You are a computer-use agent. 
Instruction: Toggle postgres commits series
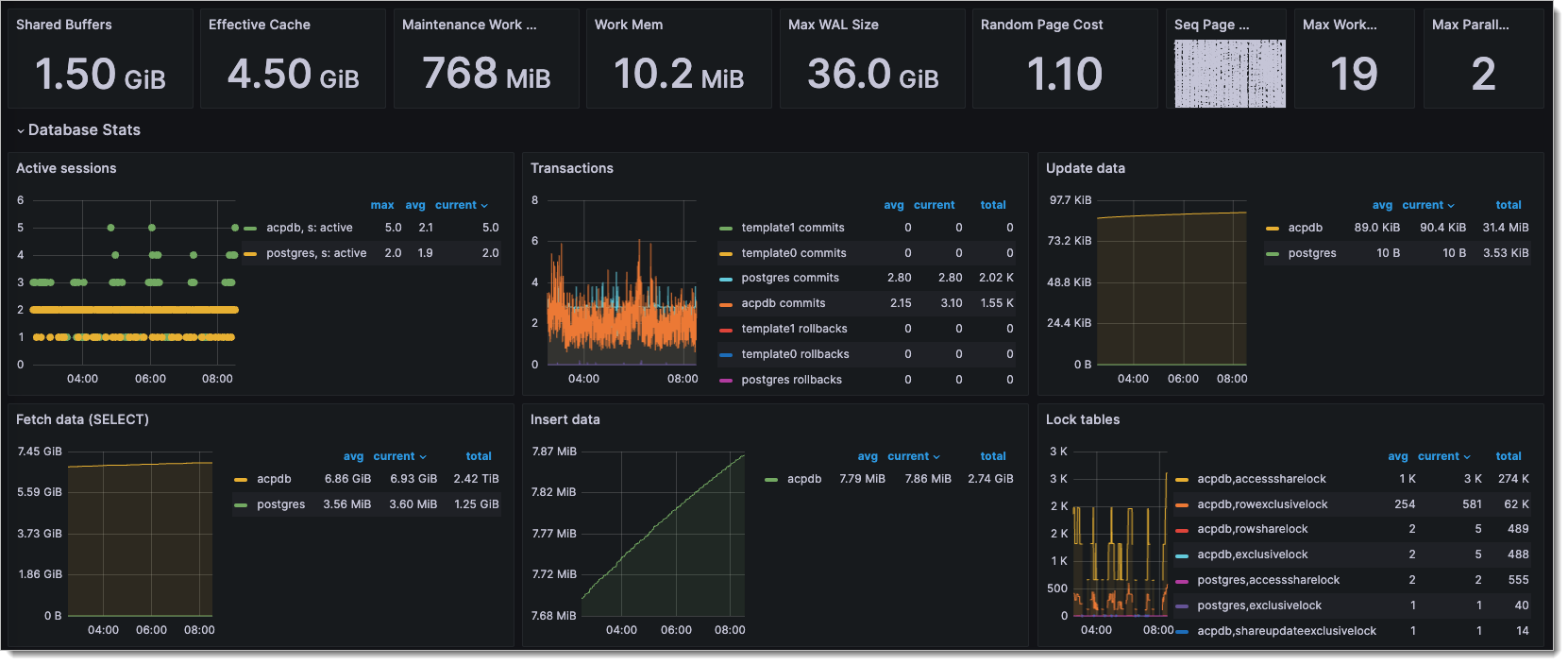point(790,278)
